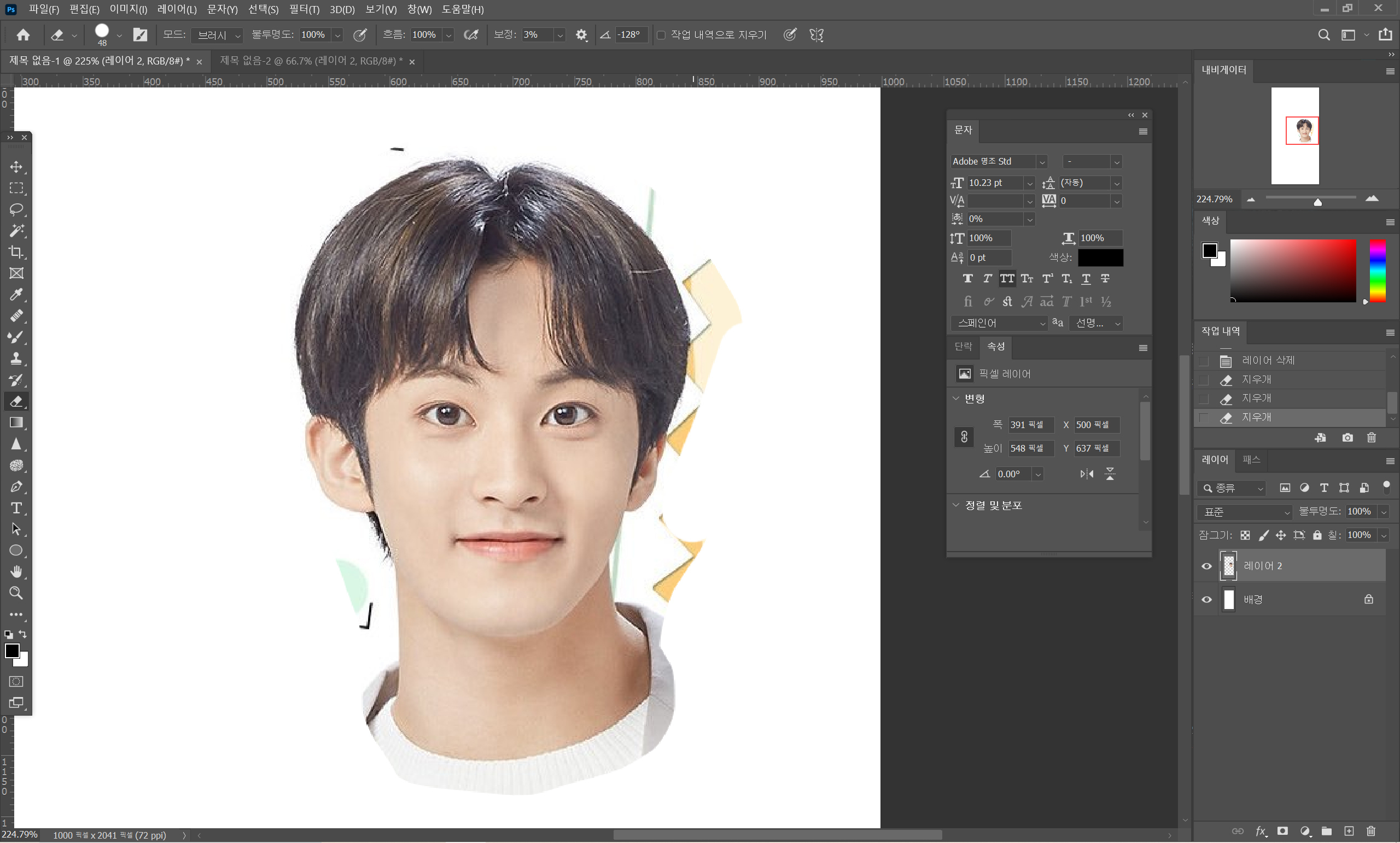The image size is (1400, 843).
Task: Select the Move tool
Action: click(x=16, y=167)
